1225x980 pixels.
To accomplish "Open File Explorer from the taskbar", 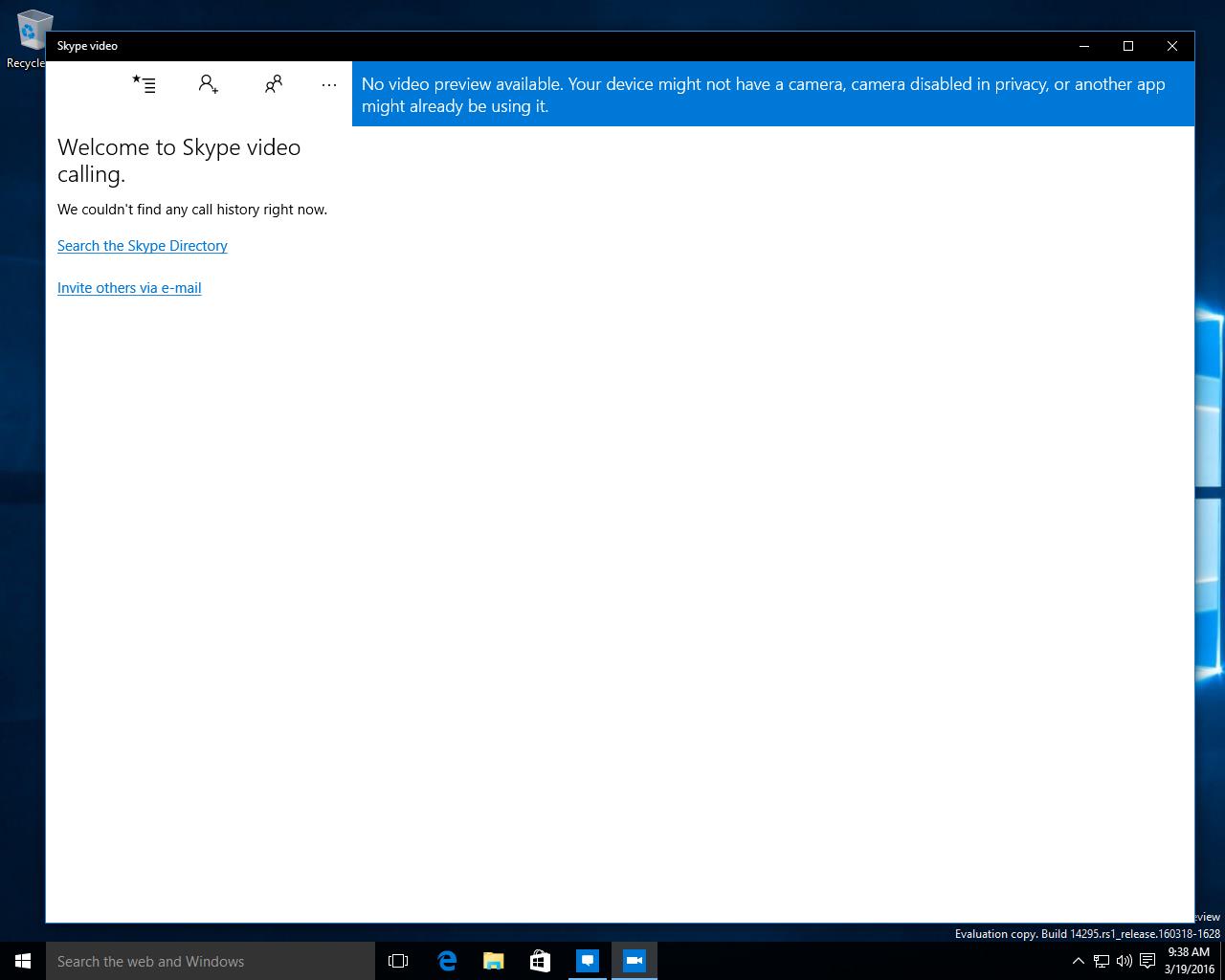I will point(493,961).
